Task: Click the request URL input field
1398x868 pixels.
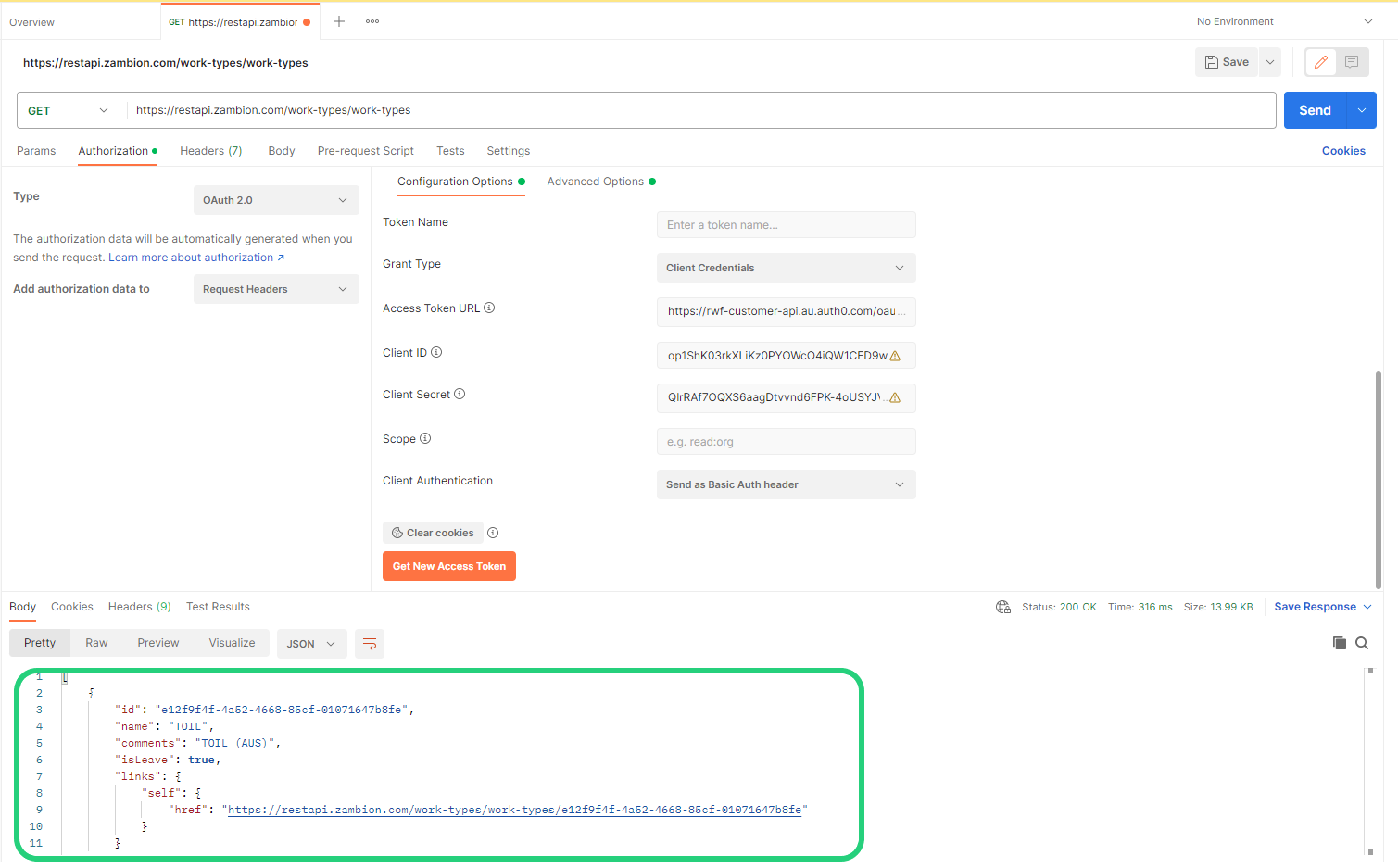Action: [700, 110]
